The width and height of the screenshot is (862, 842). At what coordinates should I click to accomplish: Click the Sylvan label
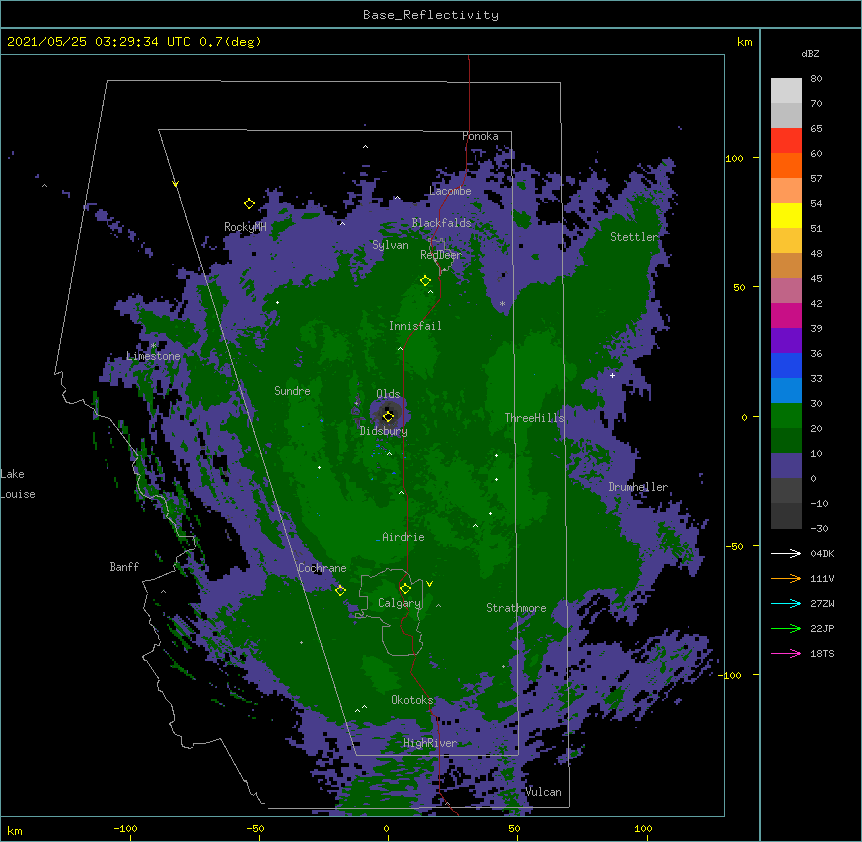point(390,245)
